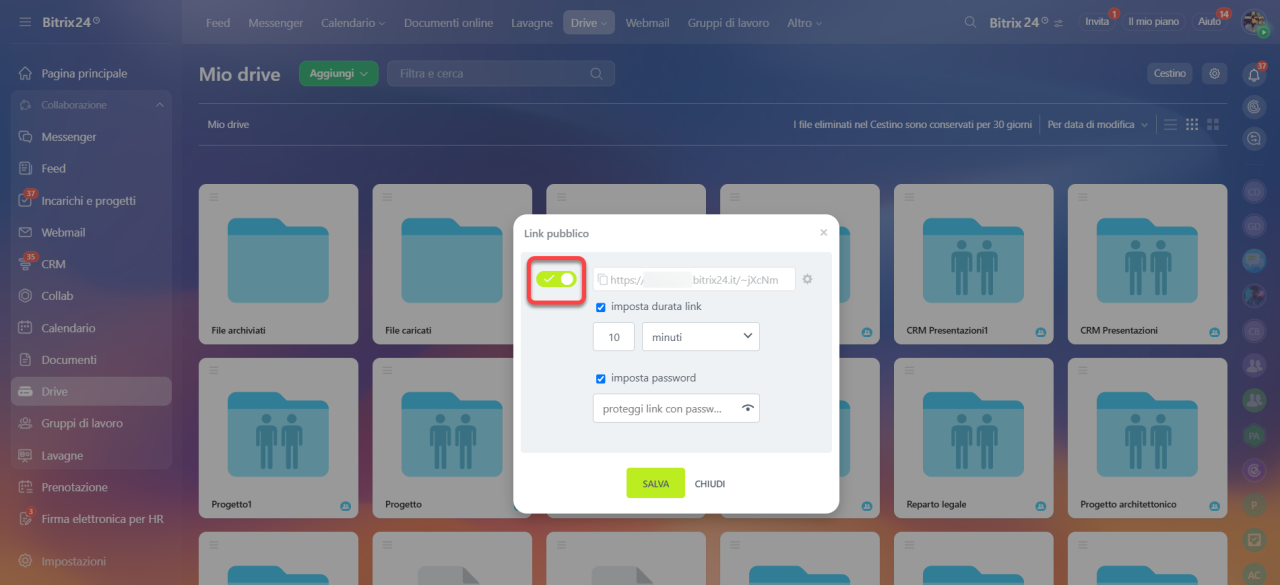1280x585 pixels.
Task: Open the Feed top menu item
Action: 218,22
